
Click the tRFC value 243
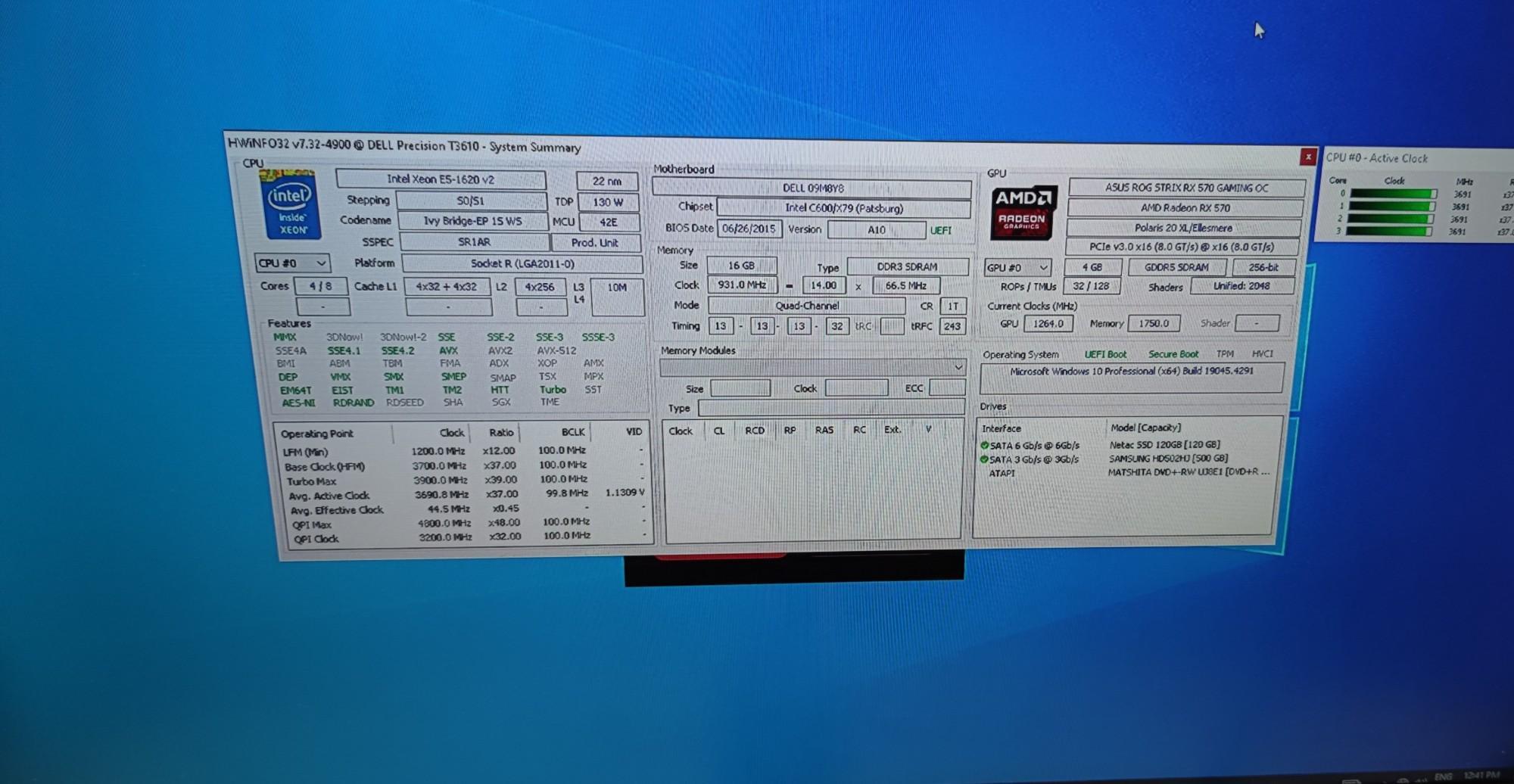click(x=952, y=326)
